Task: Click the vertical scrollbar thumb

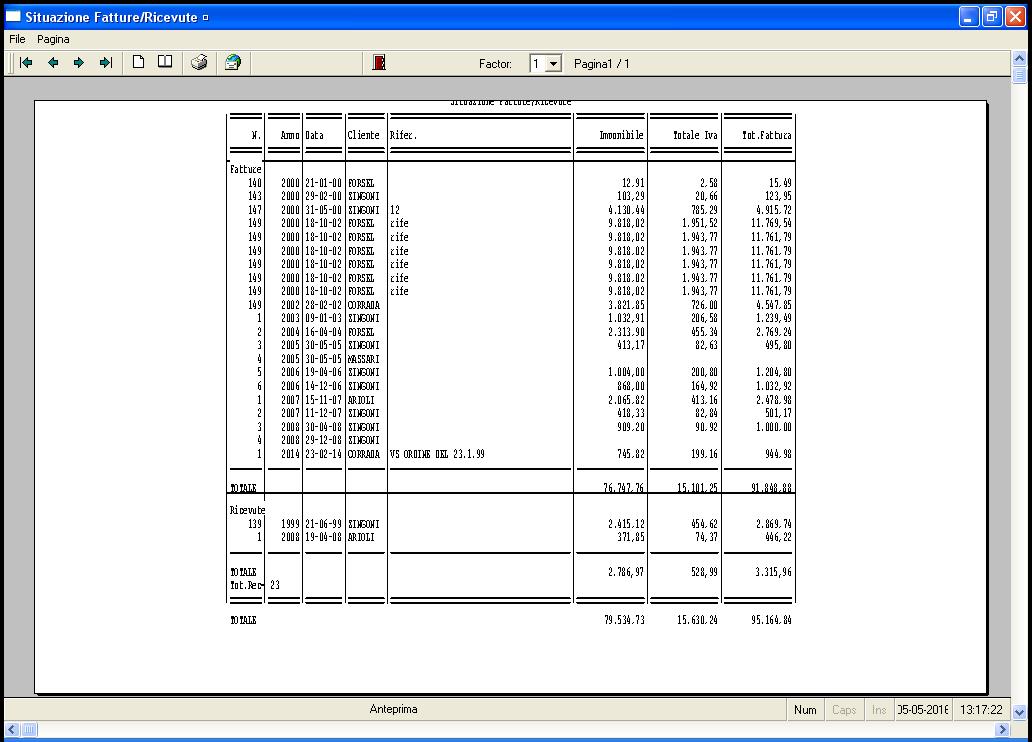Action: [x=1019, y=75]
